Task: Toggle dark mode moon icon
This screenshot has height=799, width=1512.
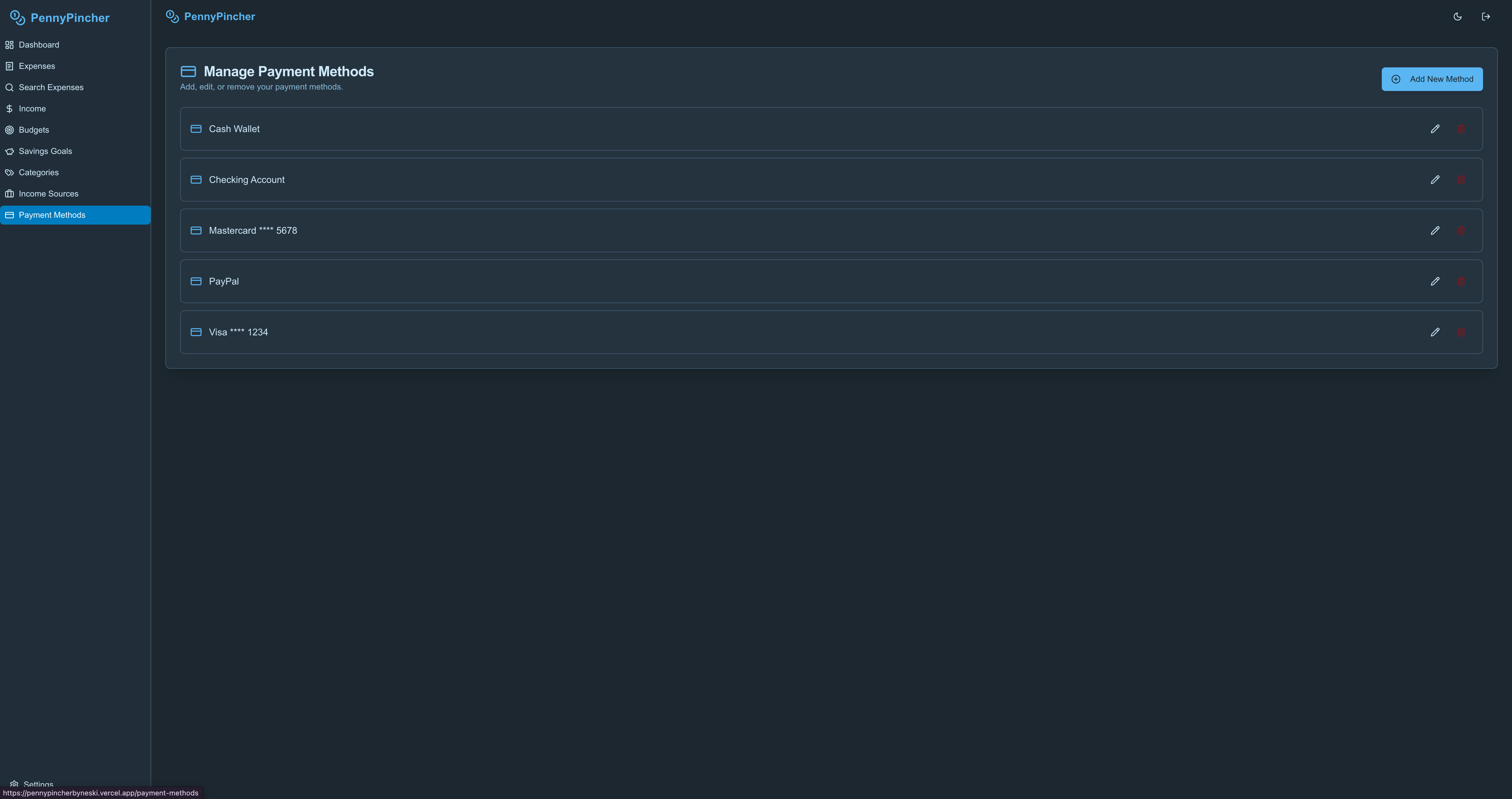Action: pyautogui.click(x=1457, y=17)
